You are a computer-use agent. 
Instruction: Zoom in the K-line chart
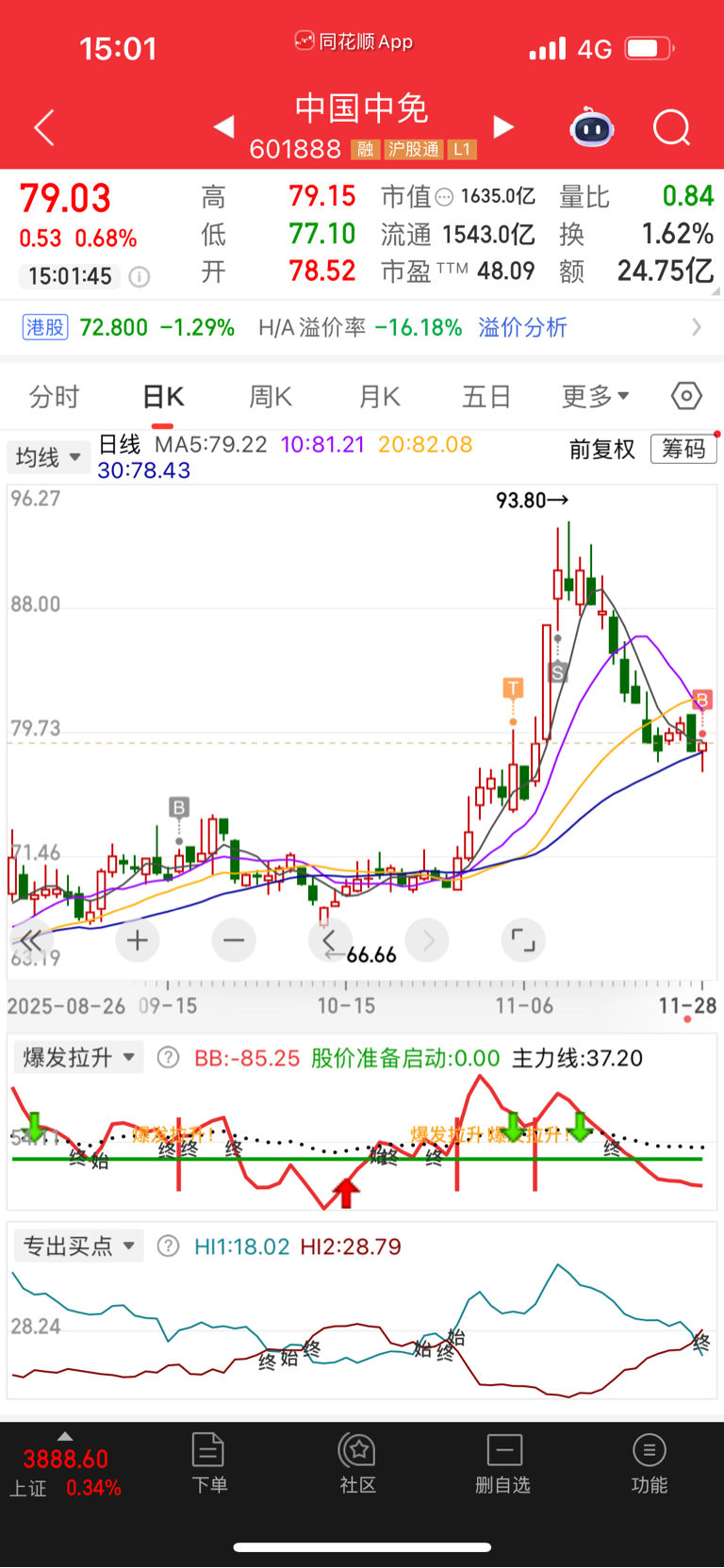tap(138, 940)
